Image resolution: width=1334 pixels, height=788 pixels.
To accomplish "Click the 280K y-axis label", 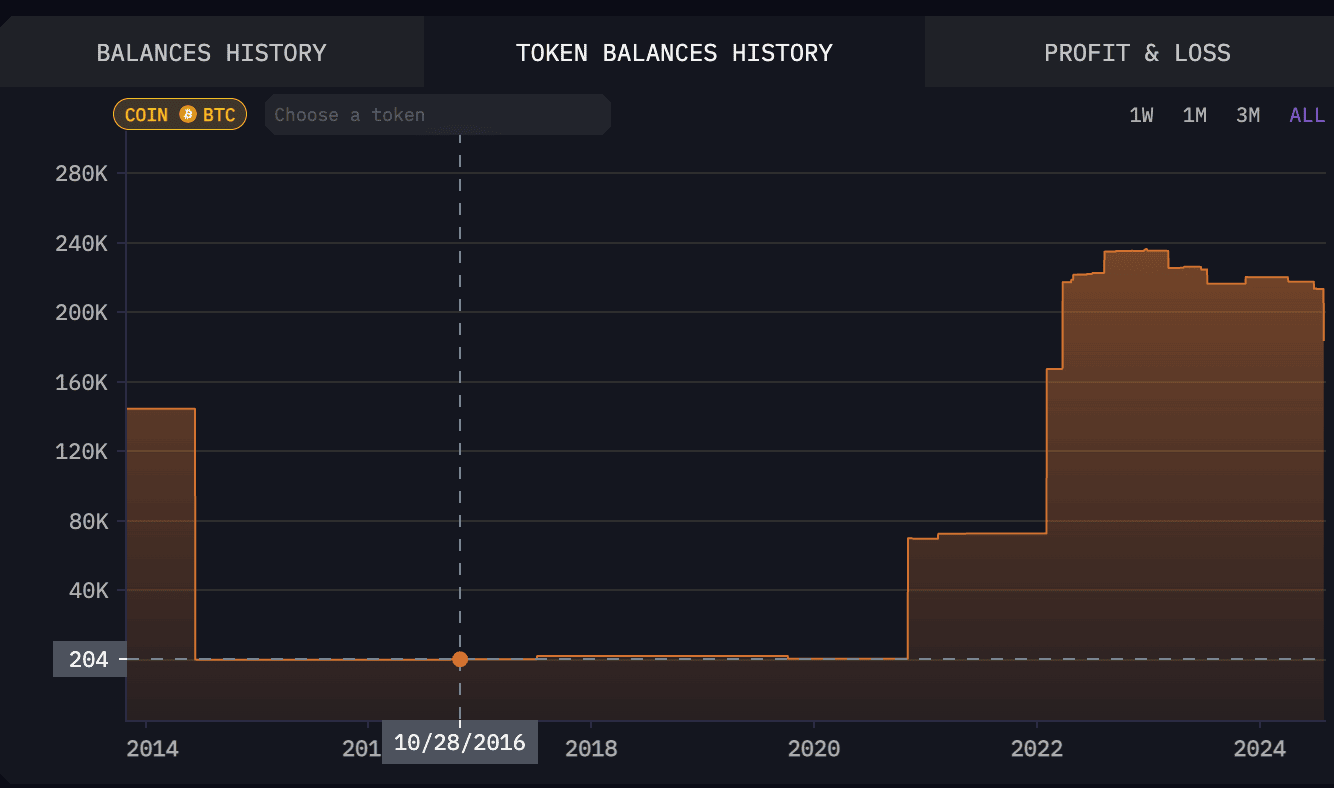I will (80, 174).
